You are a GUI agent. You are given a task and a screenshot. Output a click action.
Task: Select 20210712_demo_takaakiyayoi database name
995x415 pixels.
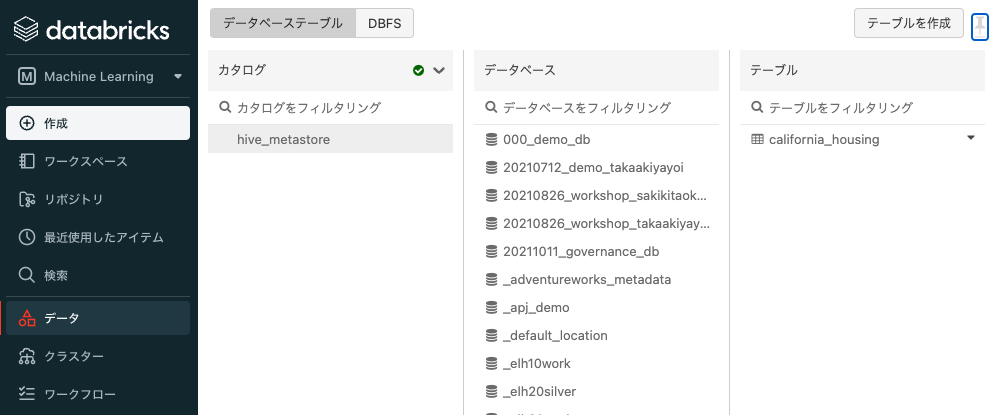pos(593,168)
